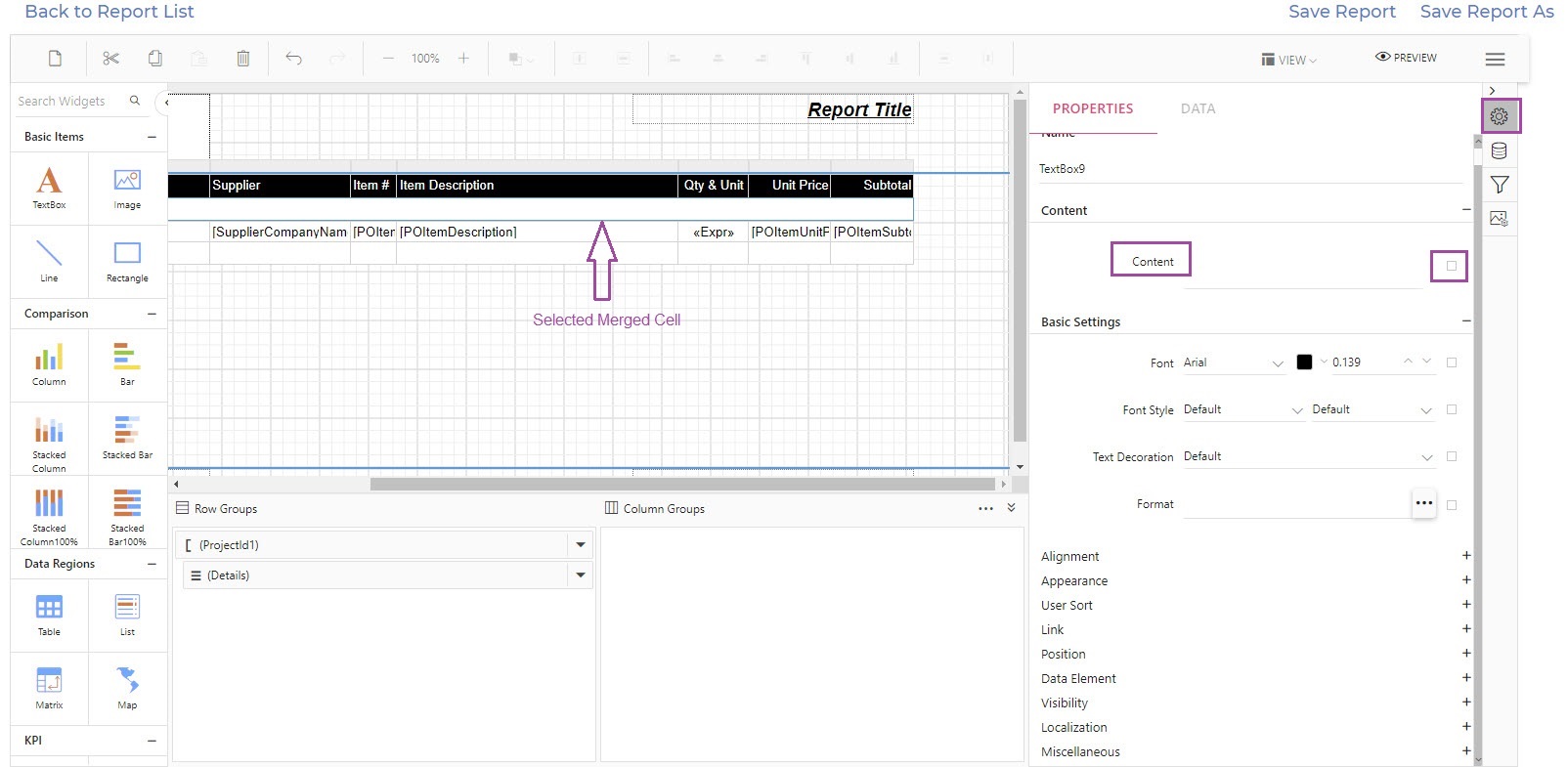The width and height of the screenshot is (1568, 767).
Task: Open the first Font Style Default dropdown
Action: click(x=1243, y=409)
